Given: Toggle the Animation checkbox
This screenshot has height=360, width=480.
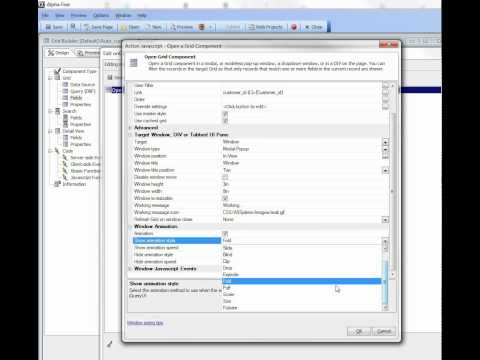Looking at the screenshot, I should click(225, 233).
